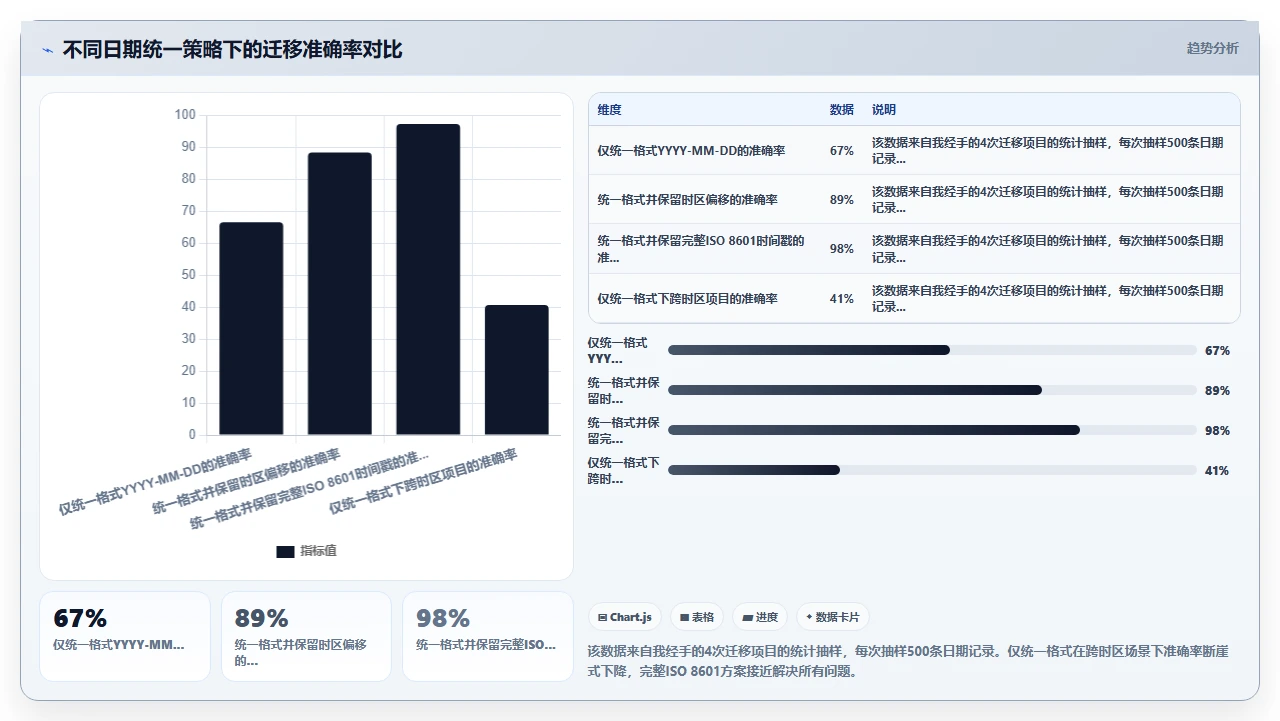
Task: Click the trend icon beside the dashboard title
Action: pos(47,50)
